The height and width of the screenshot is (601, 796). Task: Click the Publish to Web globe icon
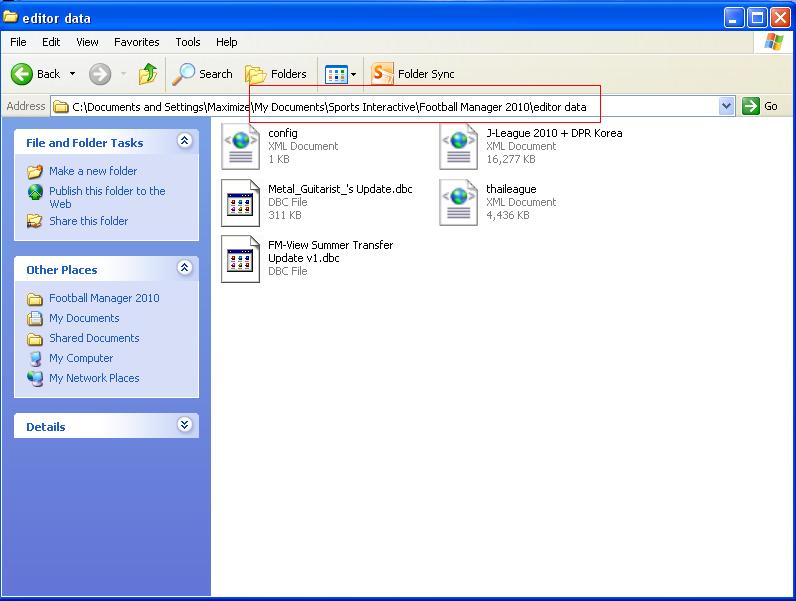click(35, 192)
